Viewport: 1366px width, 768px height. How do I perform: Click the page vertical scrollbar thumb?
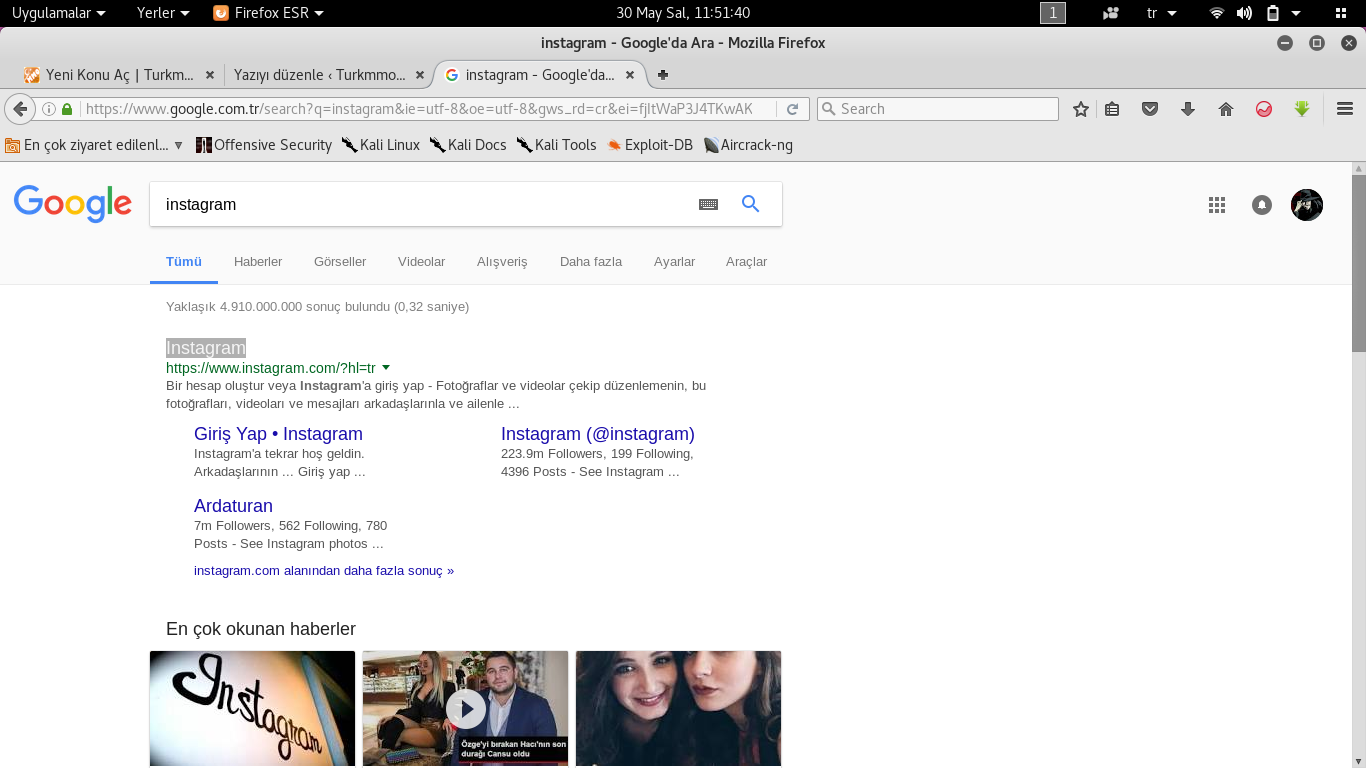[1359, 263]
